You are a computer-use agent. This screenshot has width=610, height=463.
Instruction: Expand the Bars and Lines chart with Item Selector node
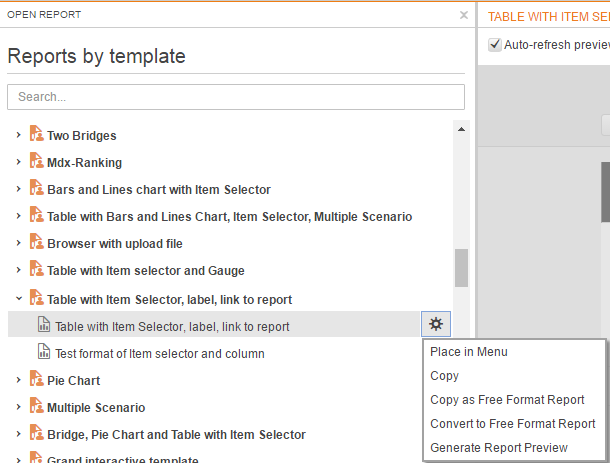(x=18, y=189)
